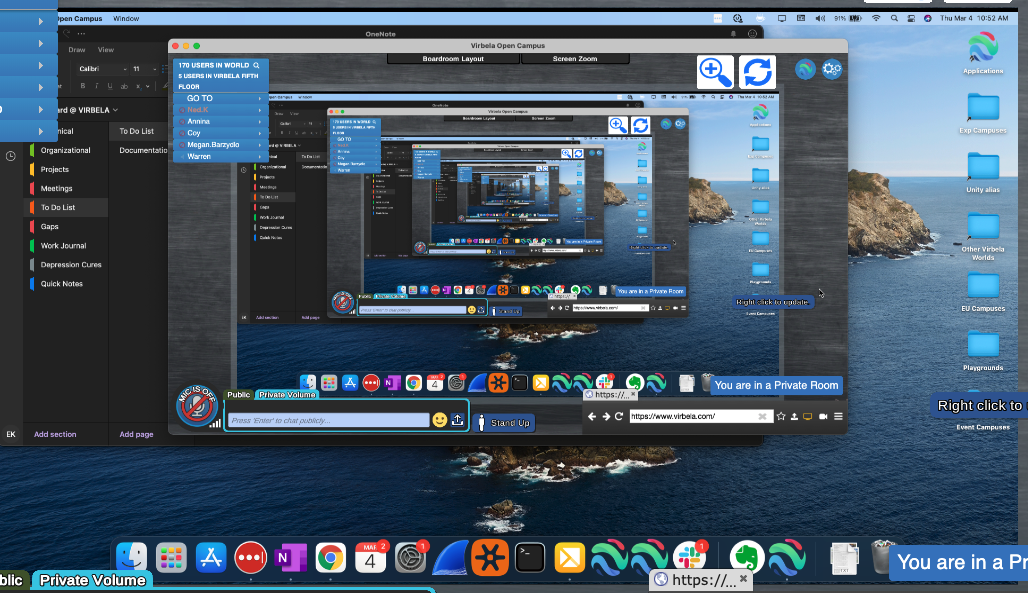The height and width of the screenshot is (593, 1028).
Task: Open the EU Campuses desktop folder
Action: pos(983,291)
